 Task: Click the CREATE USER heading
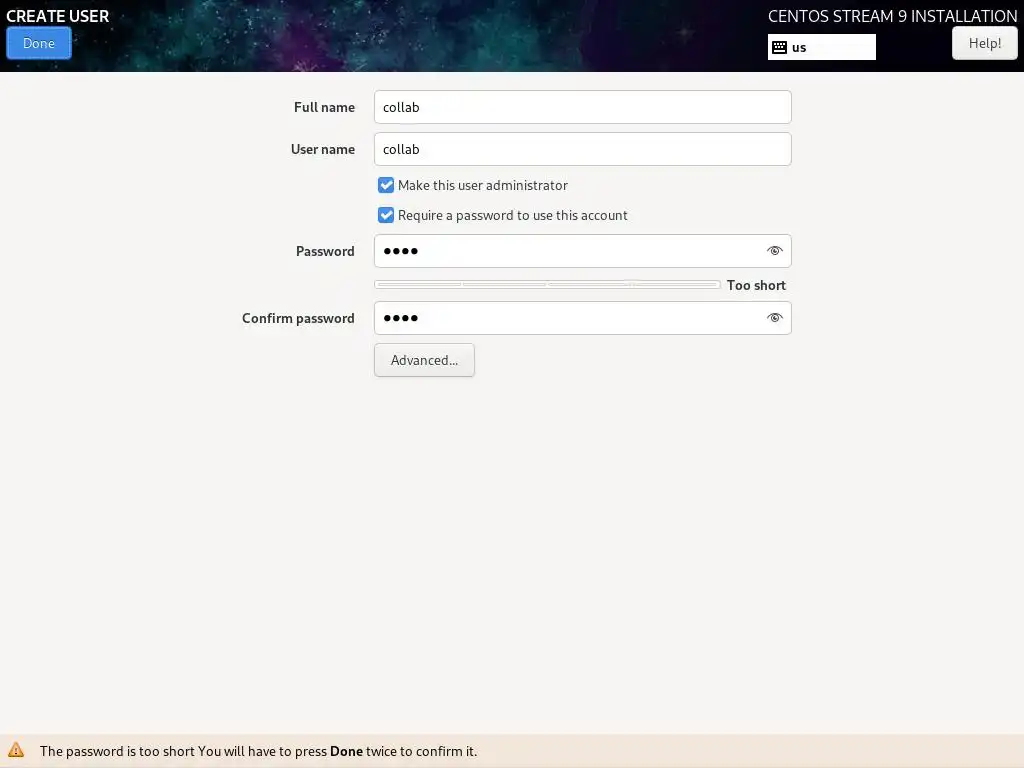point(57,16)
